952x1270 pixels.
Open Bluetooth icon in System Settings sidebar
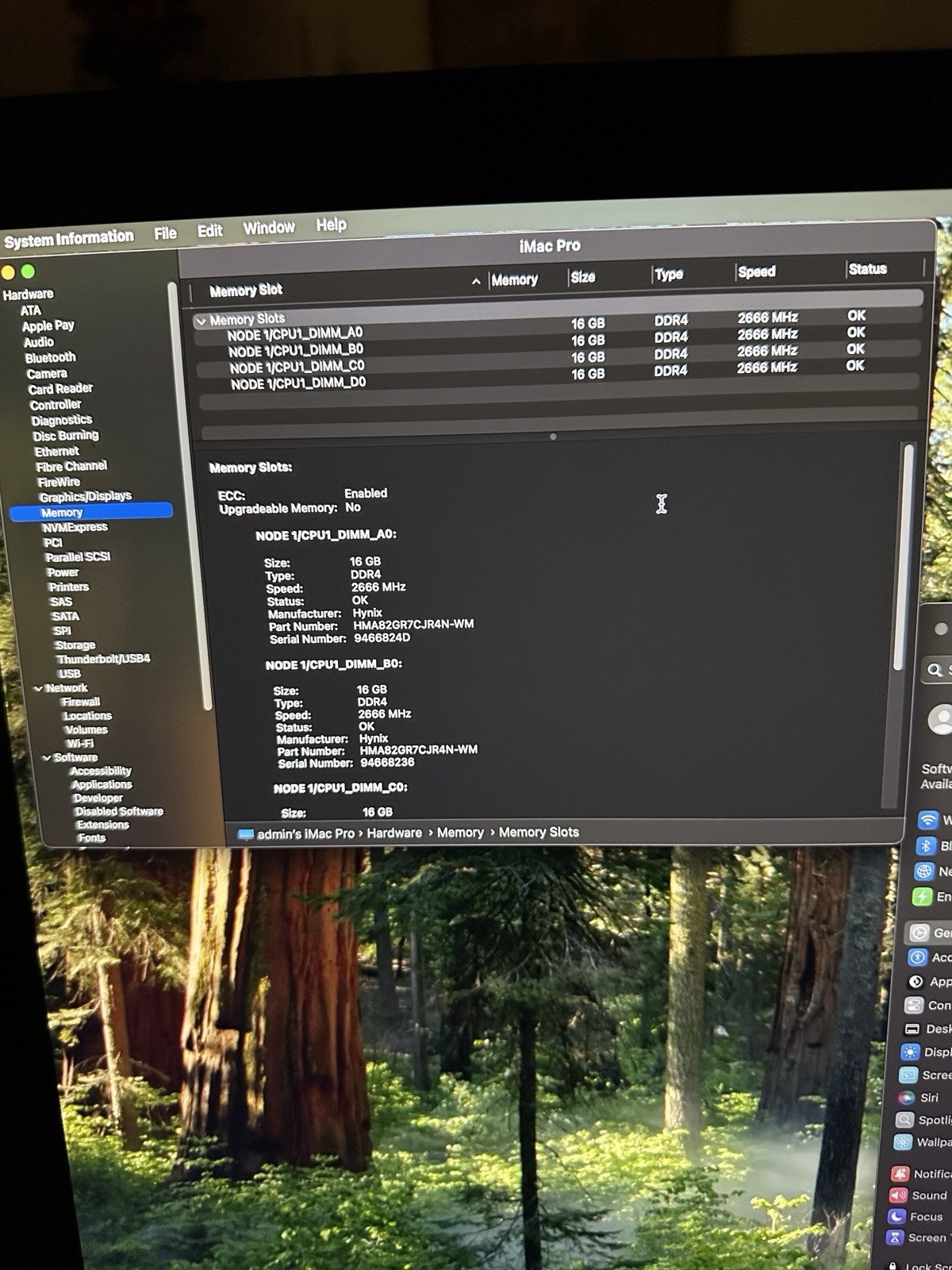click(926, 846)
